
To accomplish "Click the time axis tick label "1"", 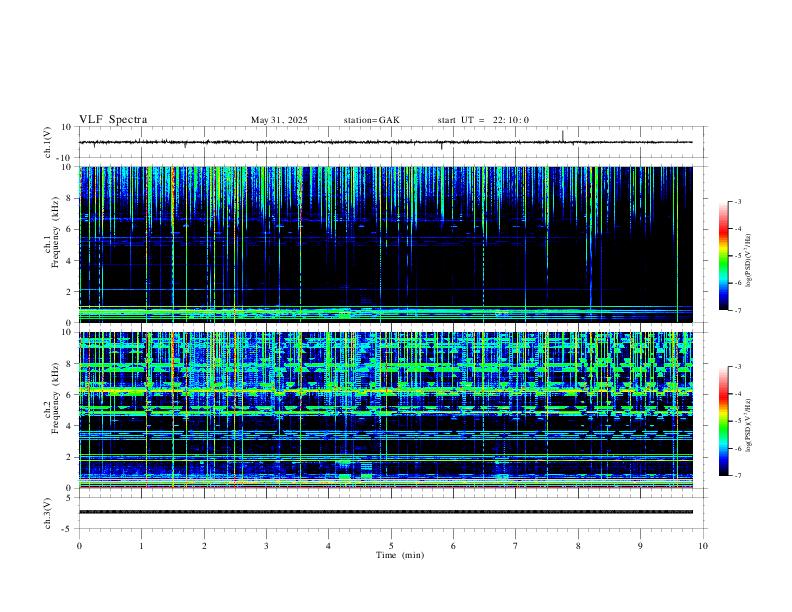I will tap(141, 546).
